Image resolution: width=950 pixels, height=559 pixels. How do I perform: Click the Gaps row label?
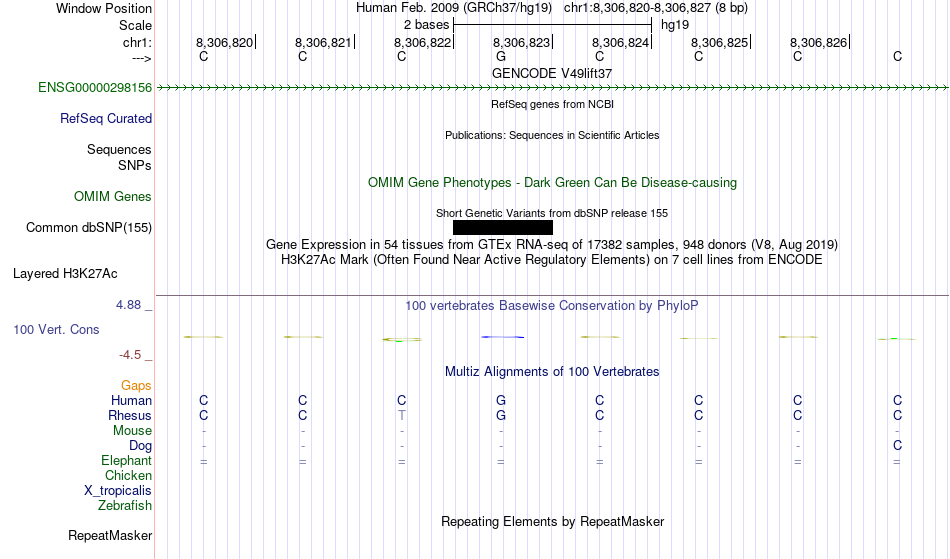tap(136, 386)
